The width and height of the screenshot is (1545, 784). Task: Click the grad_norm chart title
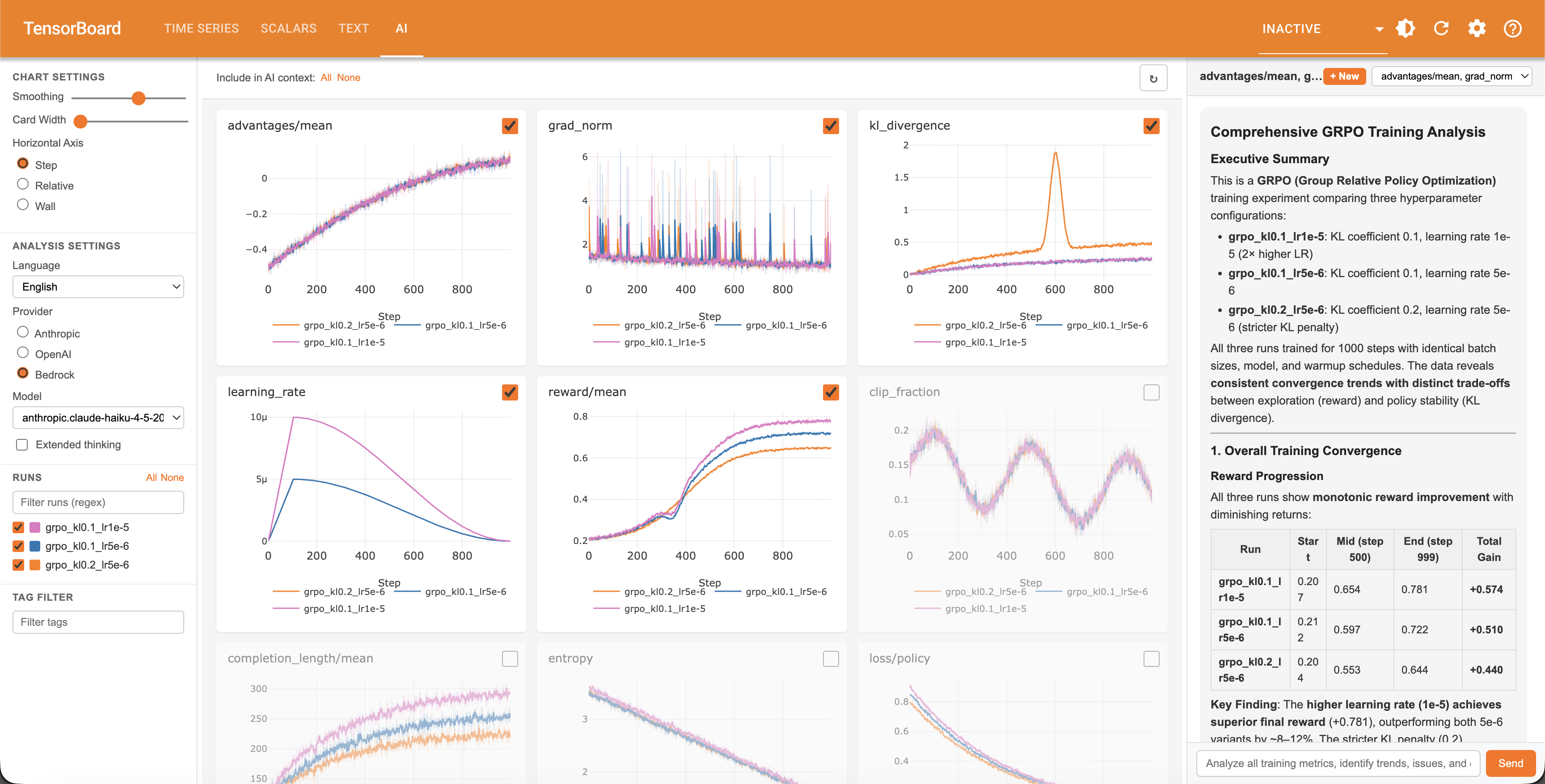[x=580, y=125]
